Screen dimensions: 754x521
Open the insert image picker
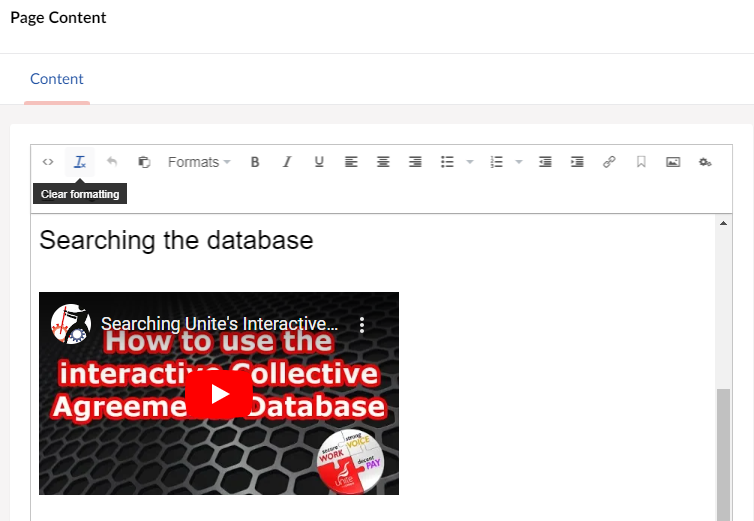point(673,162)
